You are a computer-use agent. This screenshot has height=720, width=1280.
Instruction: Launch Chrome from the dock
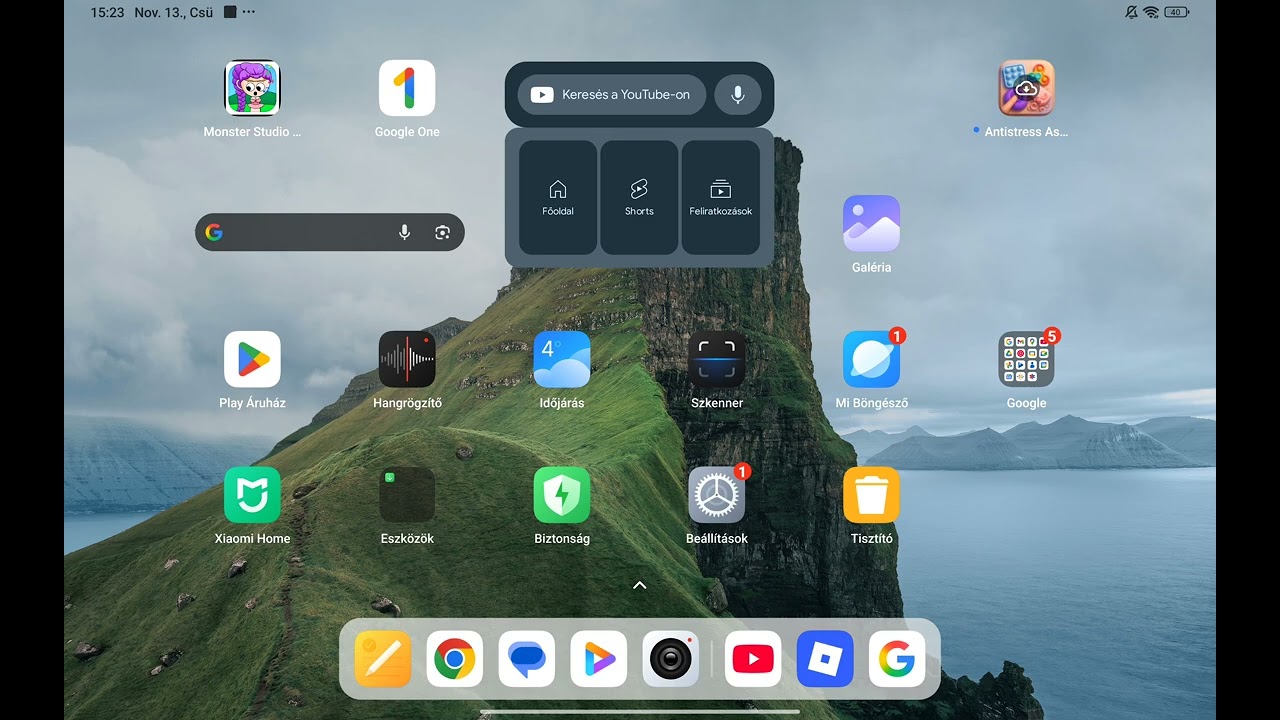pyautogui.click(x=455, y=659)
